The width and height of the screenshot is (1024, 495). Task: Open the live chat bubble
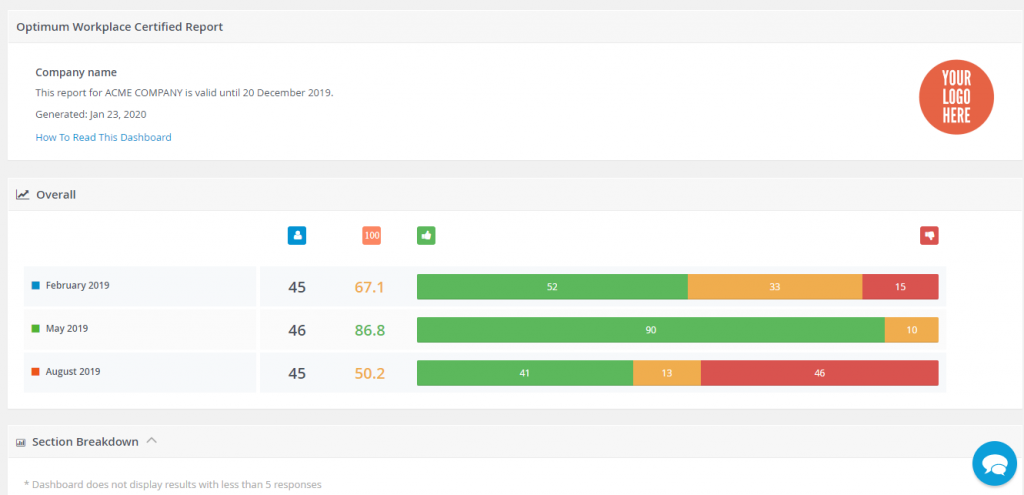994,464
